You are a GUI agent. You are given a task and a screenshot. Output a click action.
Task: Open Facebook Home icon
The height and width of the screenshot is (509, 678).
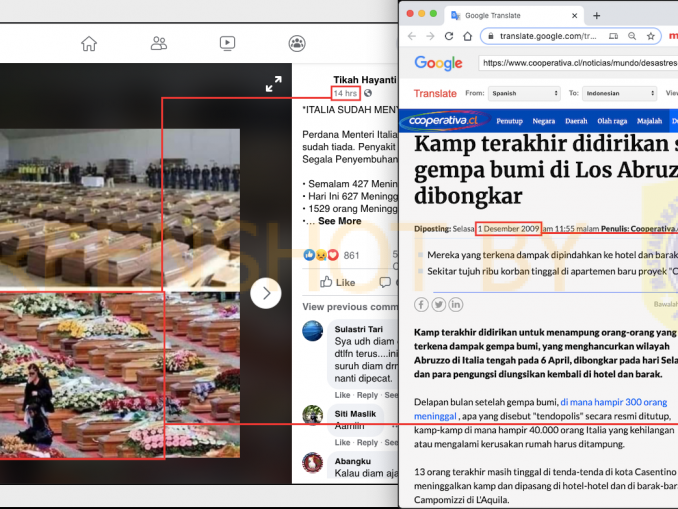click(x=89, y=44)
